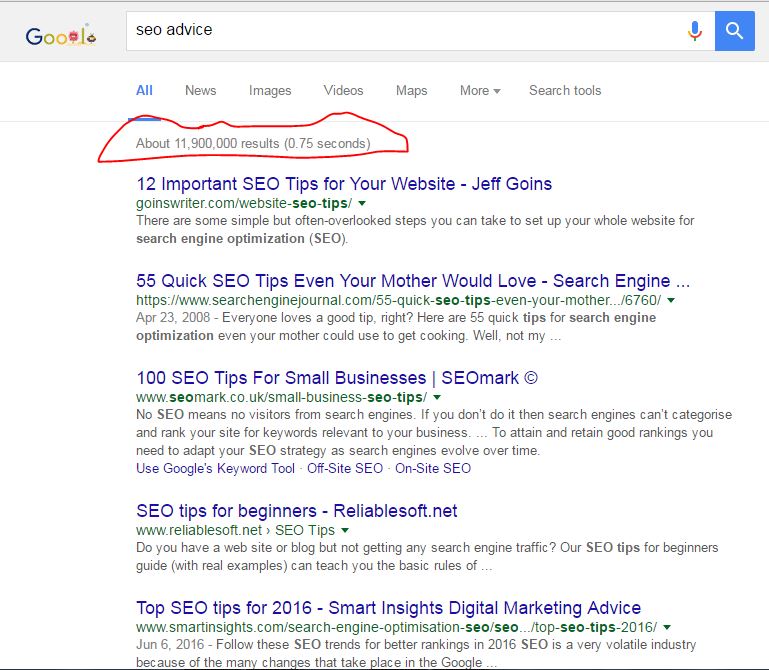
Task: Click 'Use Google's Keyword Tool' sitelink
Action: click(216, 468)
